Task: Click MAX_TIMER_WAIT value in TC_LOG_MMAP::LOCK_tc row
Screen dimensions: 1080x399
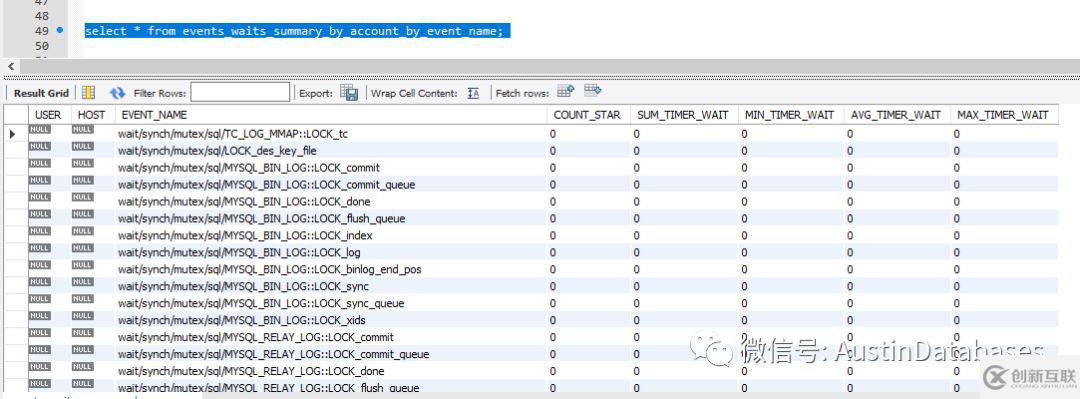Action: click(957, 134)
